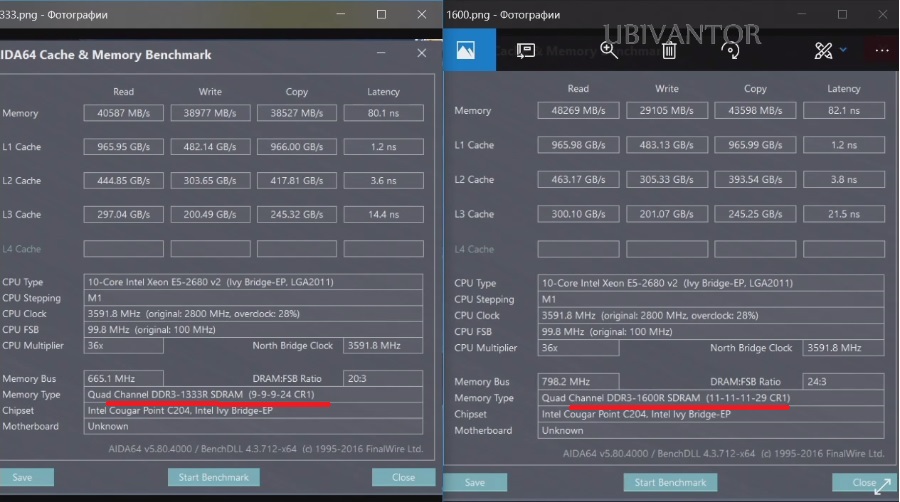Select Memory Type DDR3-1333R SDRAM field
This screenshot has height=502, width=900.
(253, 395)
